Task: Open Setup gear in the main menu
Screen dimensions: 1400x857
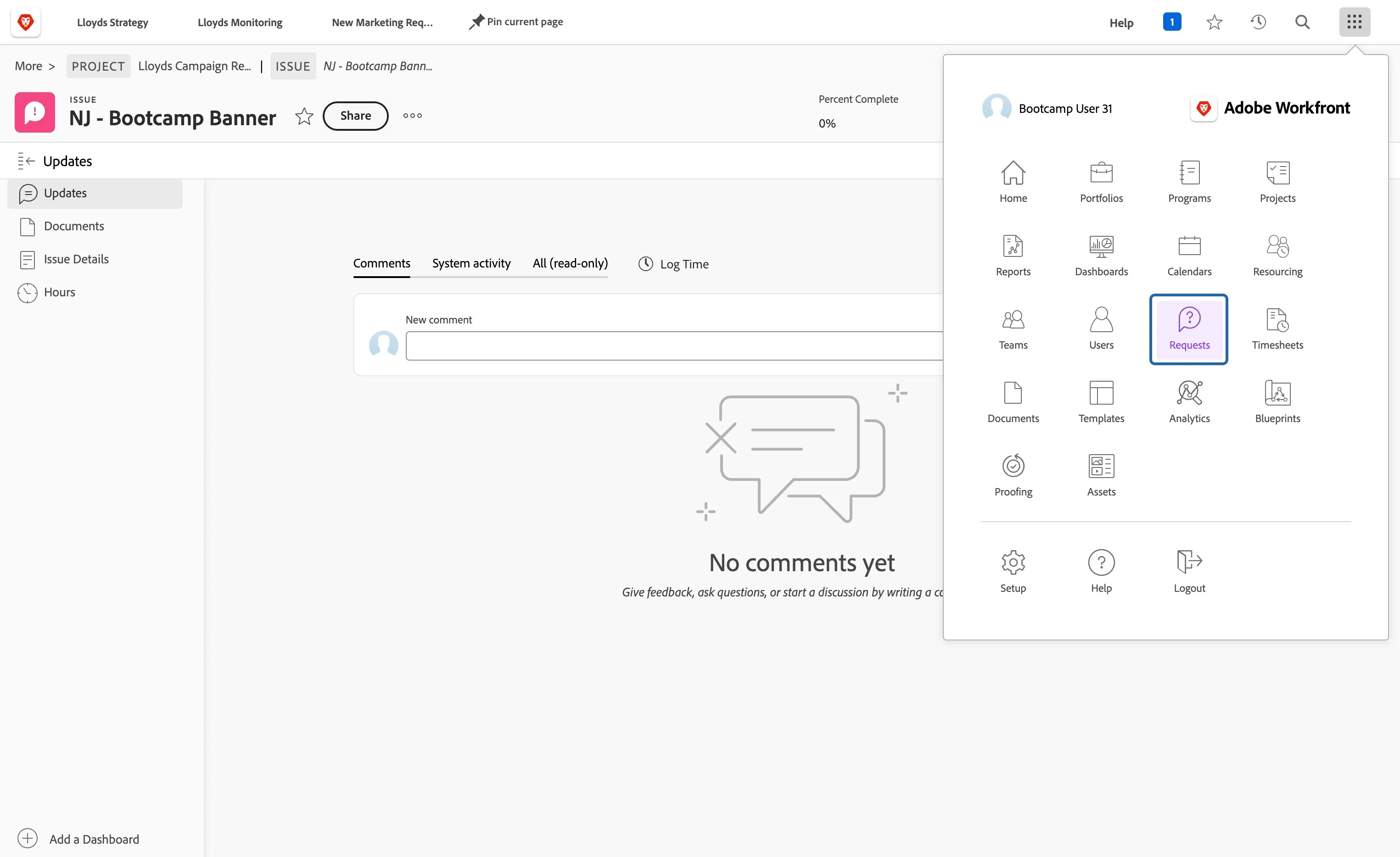Action: (x=1013, y=571)
